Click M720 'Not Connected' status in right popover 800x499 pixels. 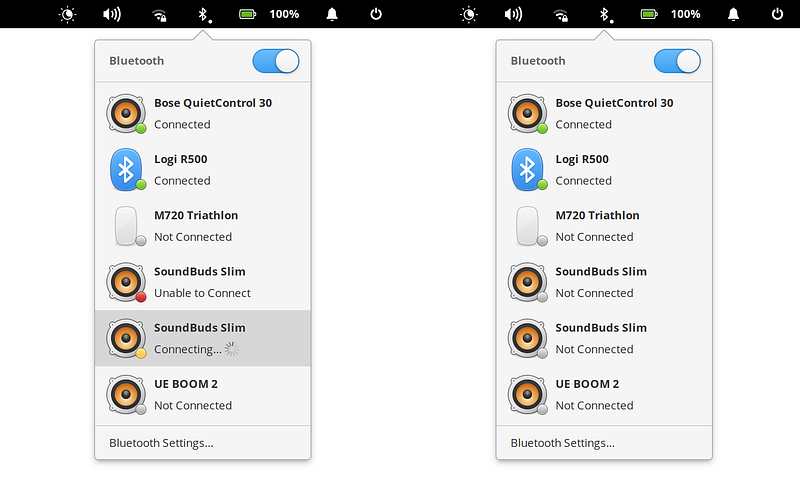pos(594,237)
